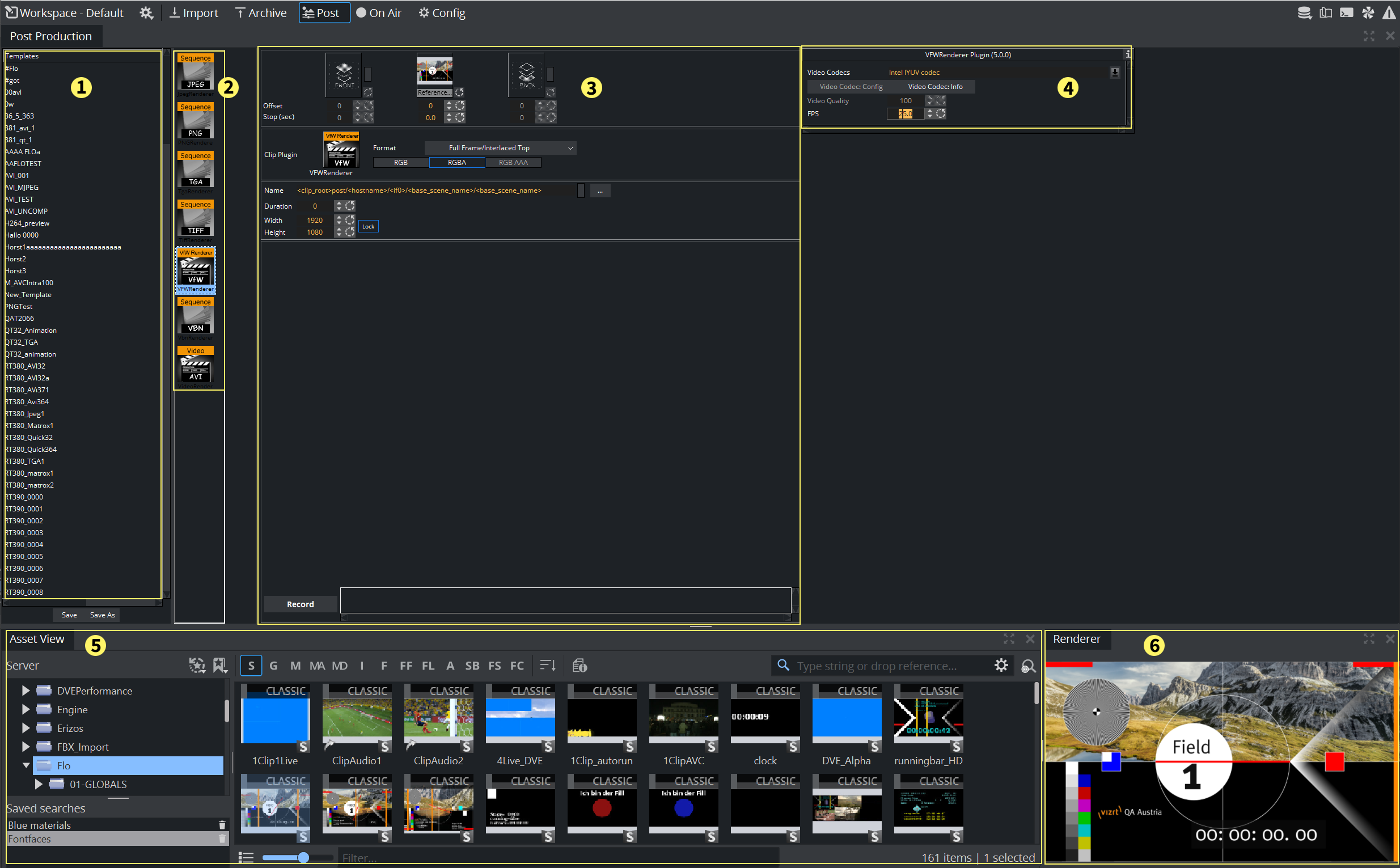Screen dimensions: 1400x868
Task: Adjust the thumbnail size slider
Action: pyautogui.click(x=303, y=858)
